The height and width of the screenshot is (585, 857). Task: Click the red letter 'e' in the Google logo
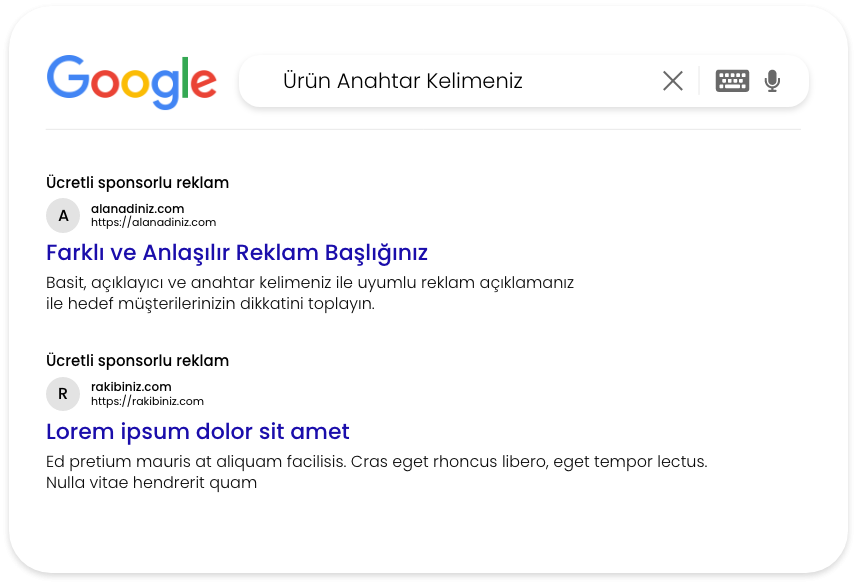click(203, 86)
